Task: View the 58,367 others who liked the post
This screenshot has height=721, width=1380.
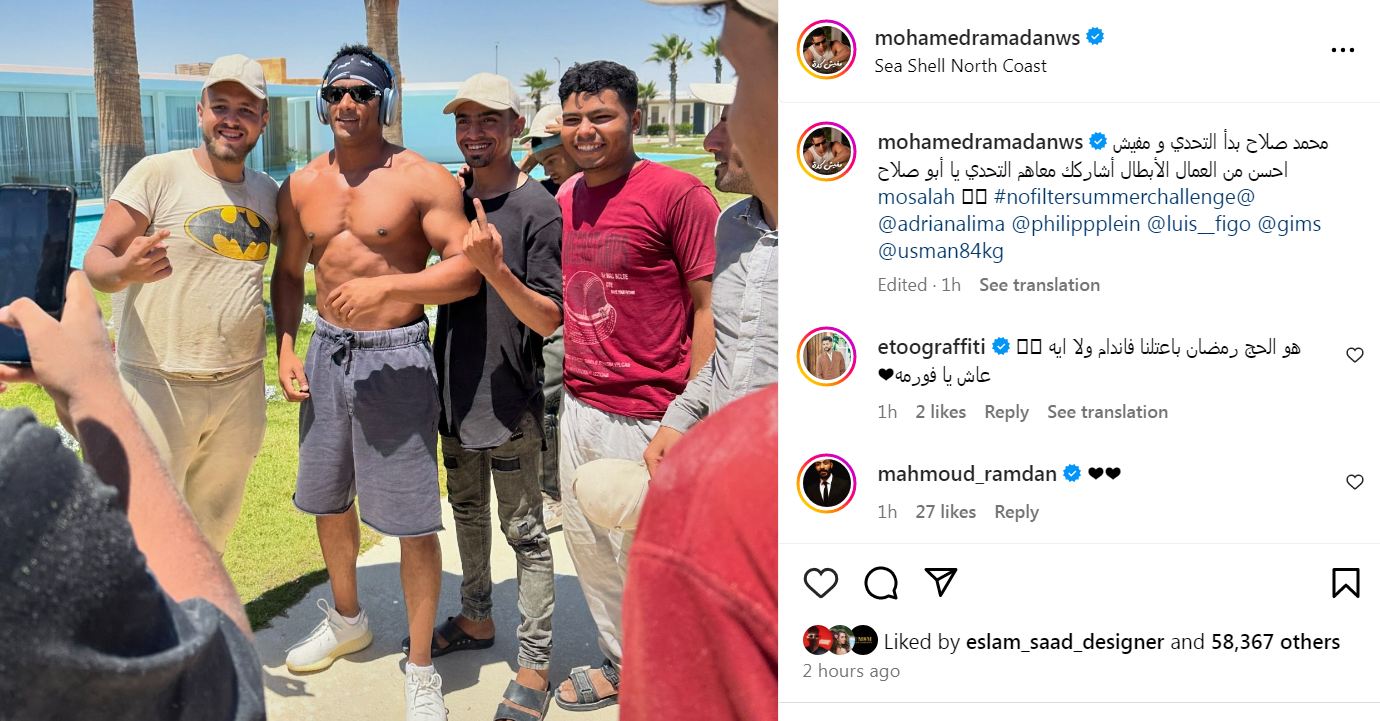Action: point(1275,642)
